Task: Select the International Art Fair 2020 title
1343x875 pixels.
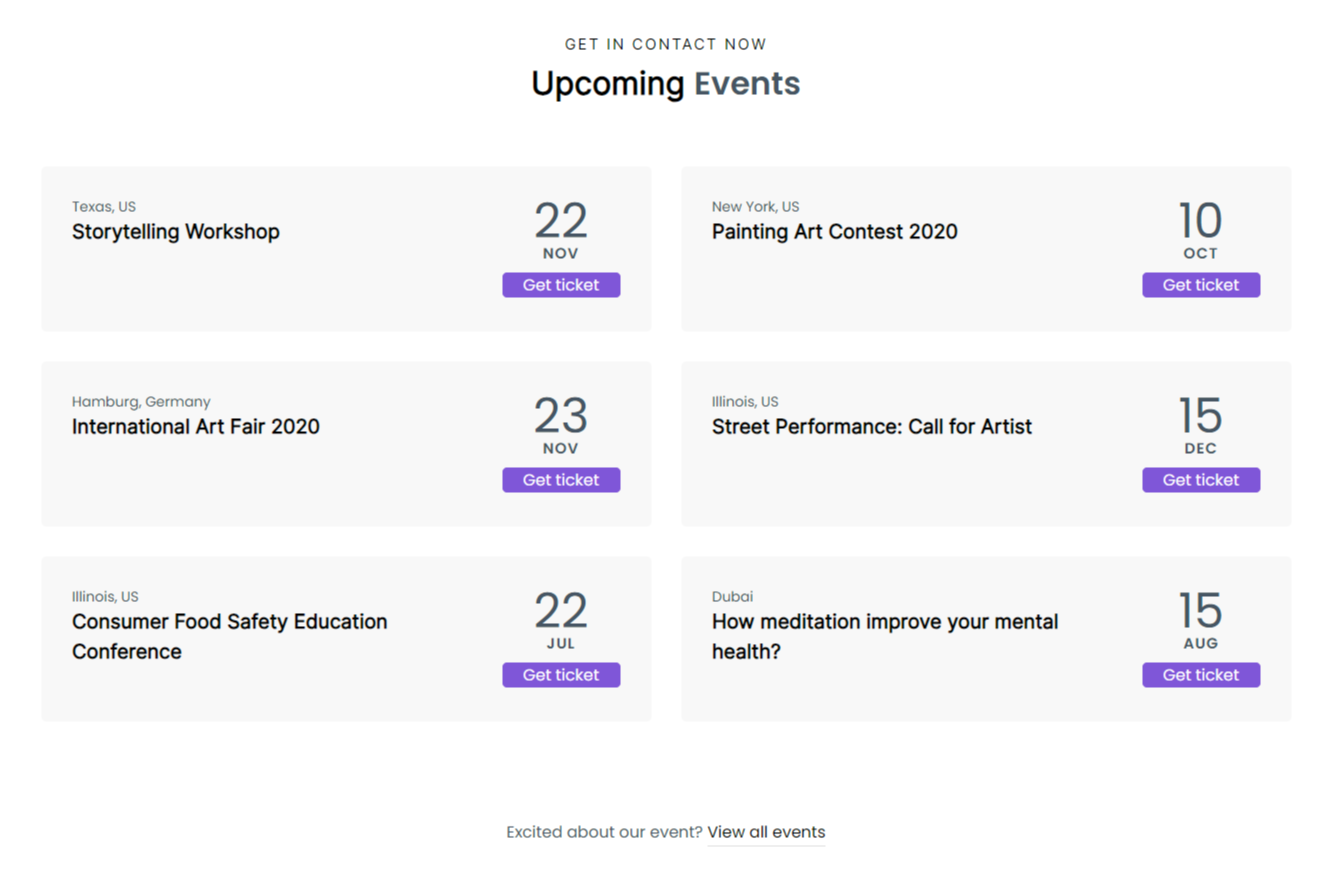Action: [x=195, y=426]
